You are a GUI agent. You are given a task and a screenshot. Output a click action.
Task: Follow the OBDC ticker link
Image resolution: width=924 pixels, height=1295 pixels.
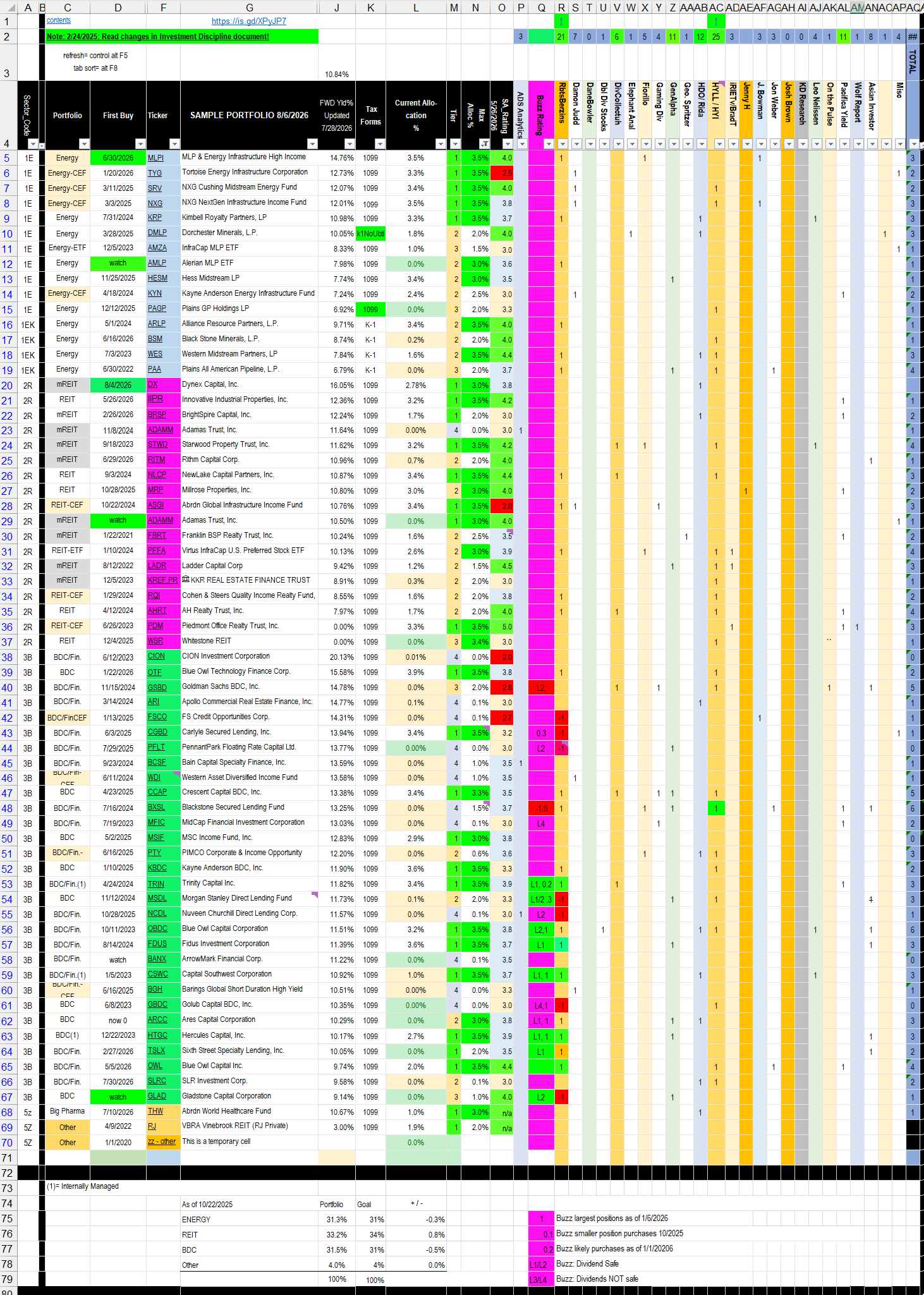tap(157, 929)
